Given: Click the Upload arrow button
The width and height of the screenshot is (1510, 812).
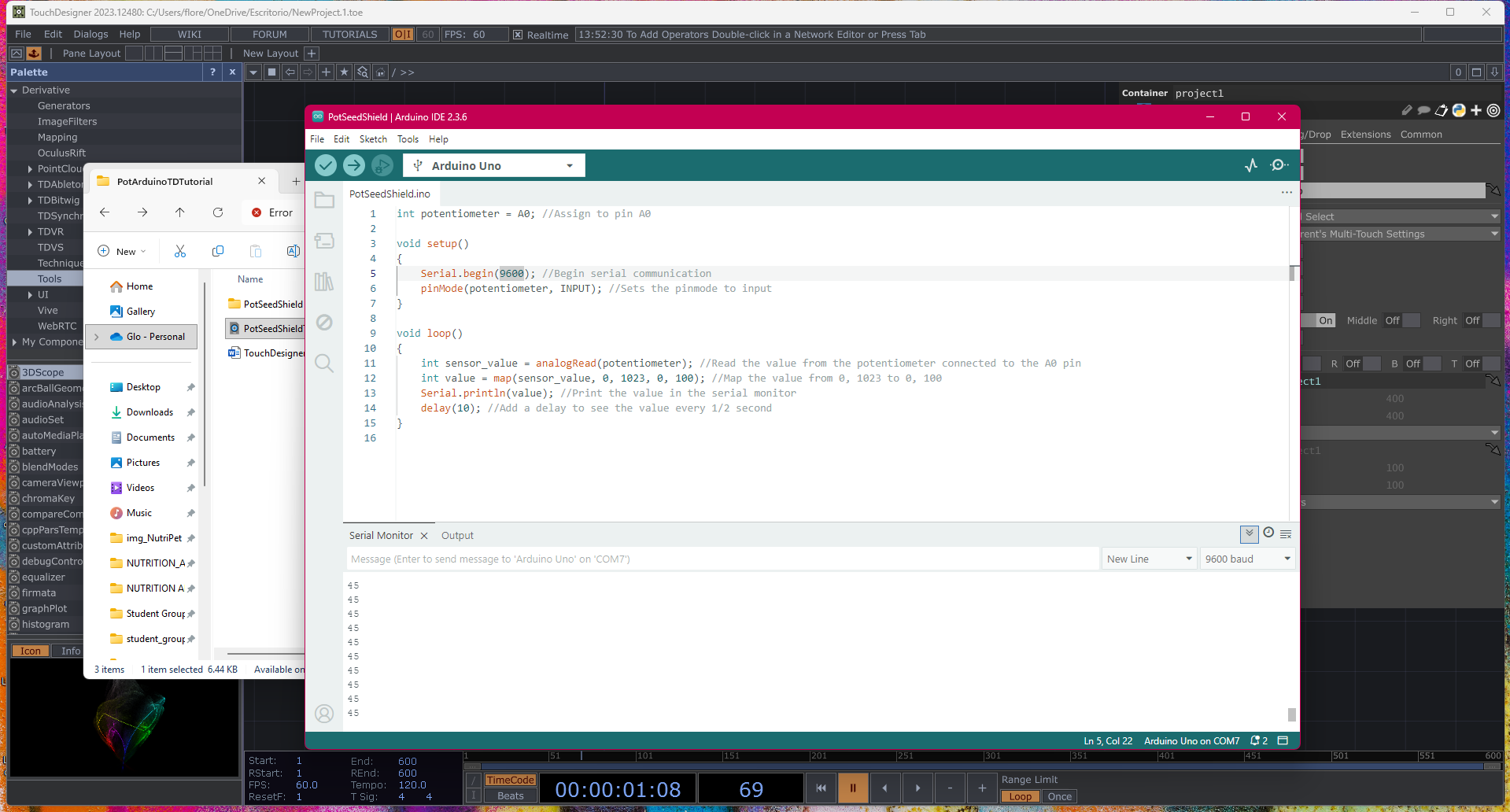Looking at the screenshot, I should 354,165.
